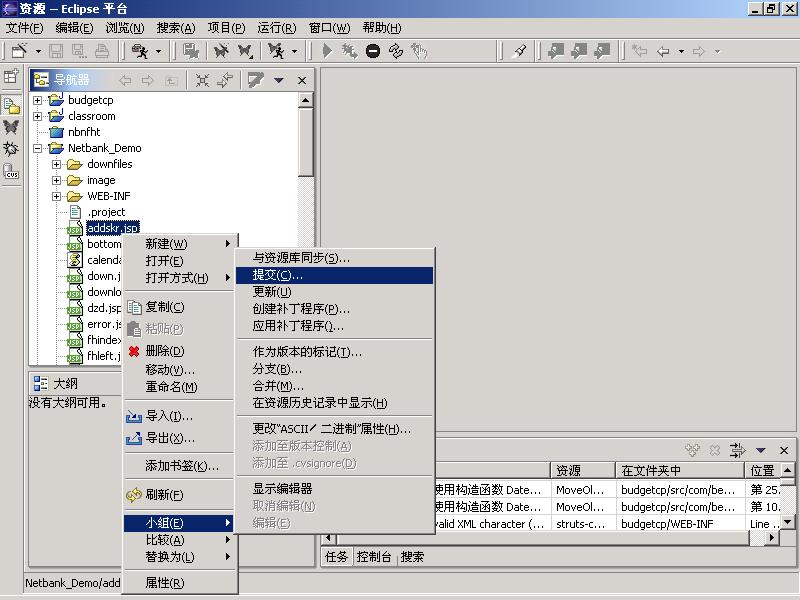Open the Run toolbar dropdown arrow
Image resolution: width=800 pixels, height=600 pixels.
[158, 52]
